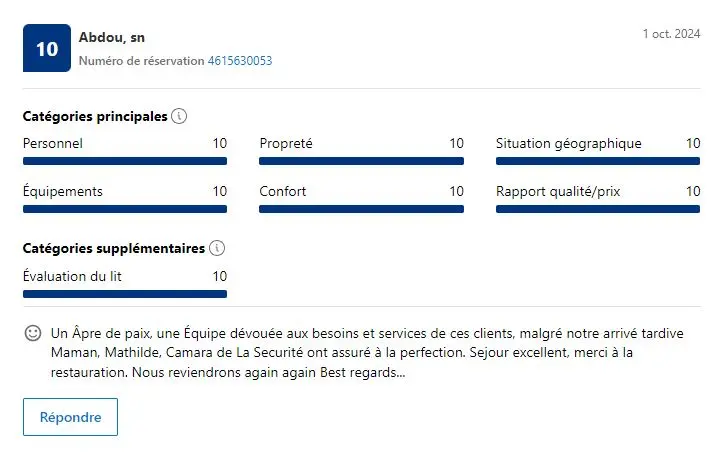Screen dimensions: 724x455
Task: Click the guest review comment text
Action: pyautogui.click(x=367, y=352)
